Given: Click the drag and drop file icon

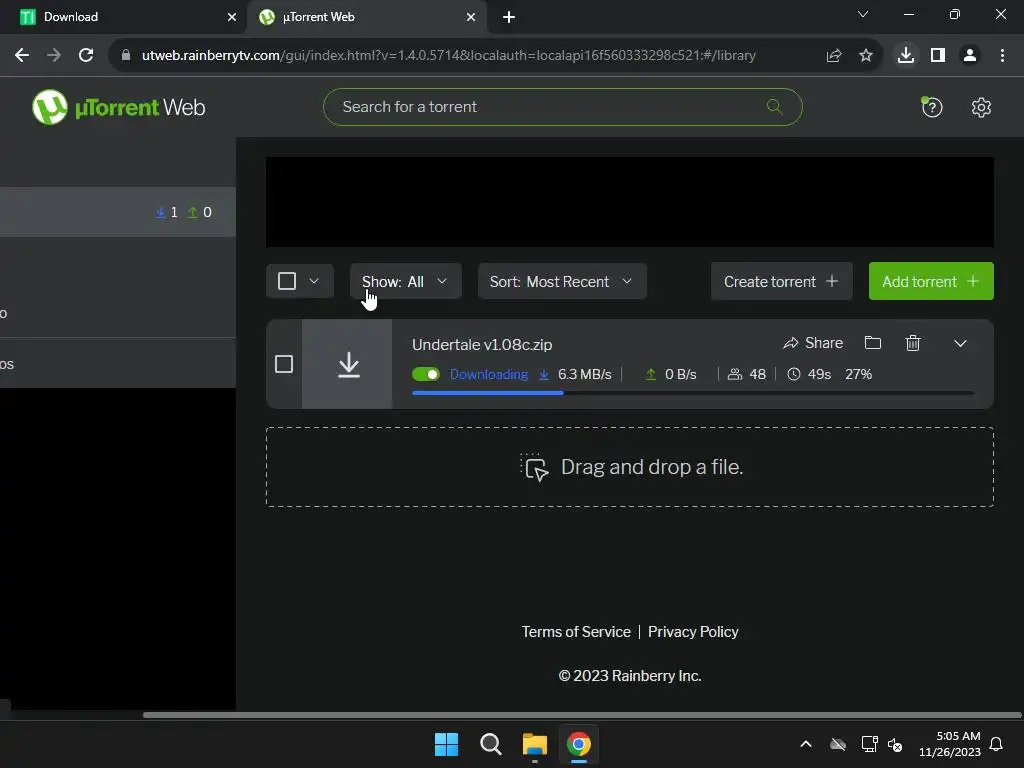Looking at the screenshot, I should (x=534, y=468).
